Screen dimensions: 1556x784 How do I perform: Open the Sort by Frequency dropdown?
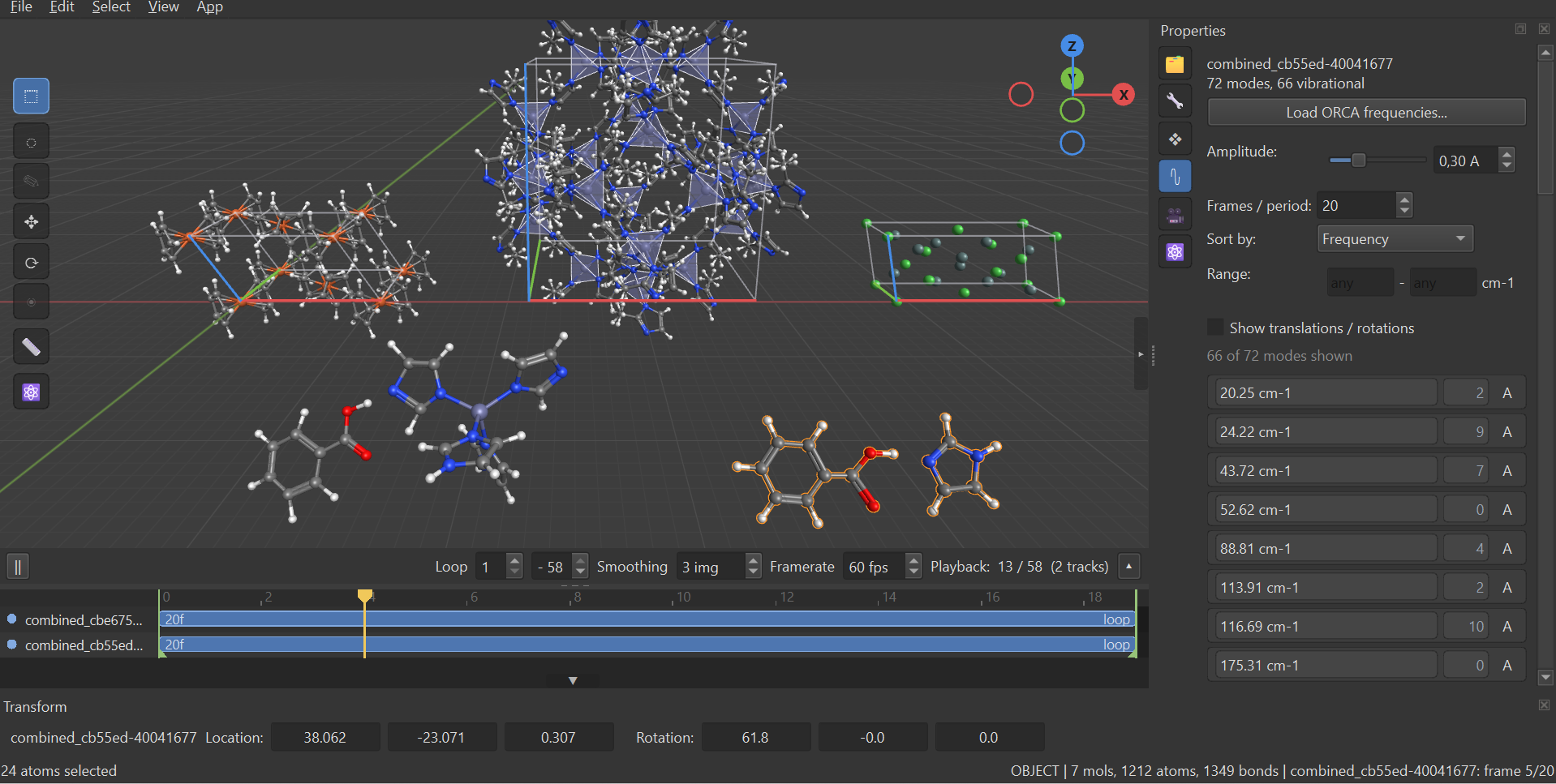[x=1395, y=239]
